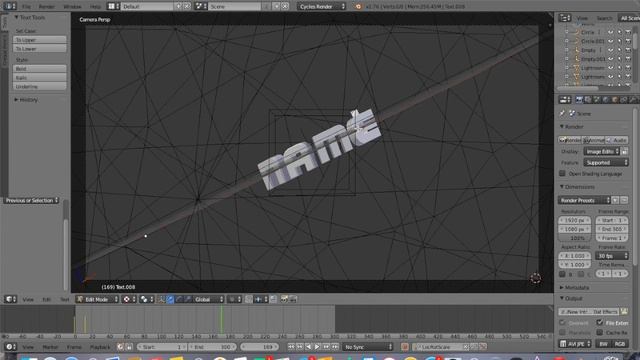Play the animation in reverse
The image size is (640, 360).
tap(309, 347)
